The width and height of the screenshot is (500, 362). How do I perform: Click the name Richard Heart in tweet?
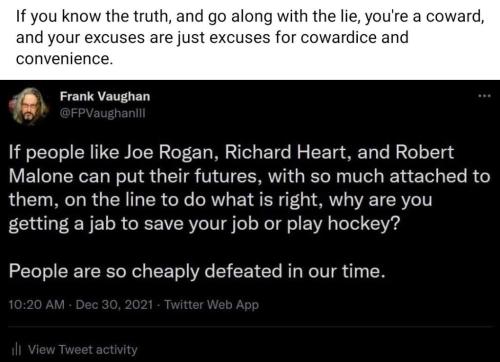pyautogui.click(x=288, y=152)
